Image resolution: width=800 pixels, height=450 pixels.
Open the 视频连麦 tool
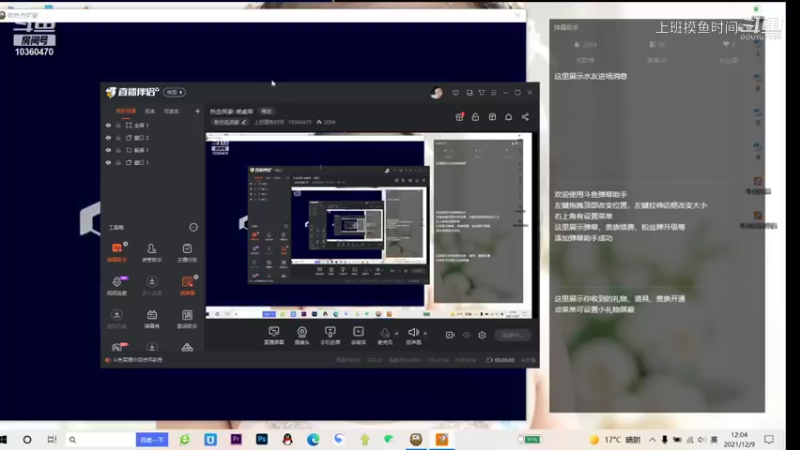(x=117, y=285)
